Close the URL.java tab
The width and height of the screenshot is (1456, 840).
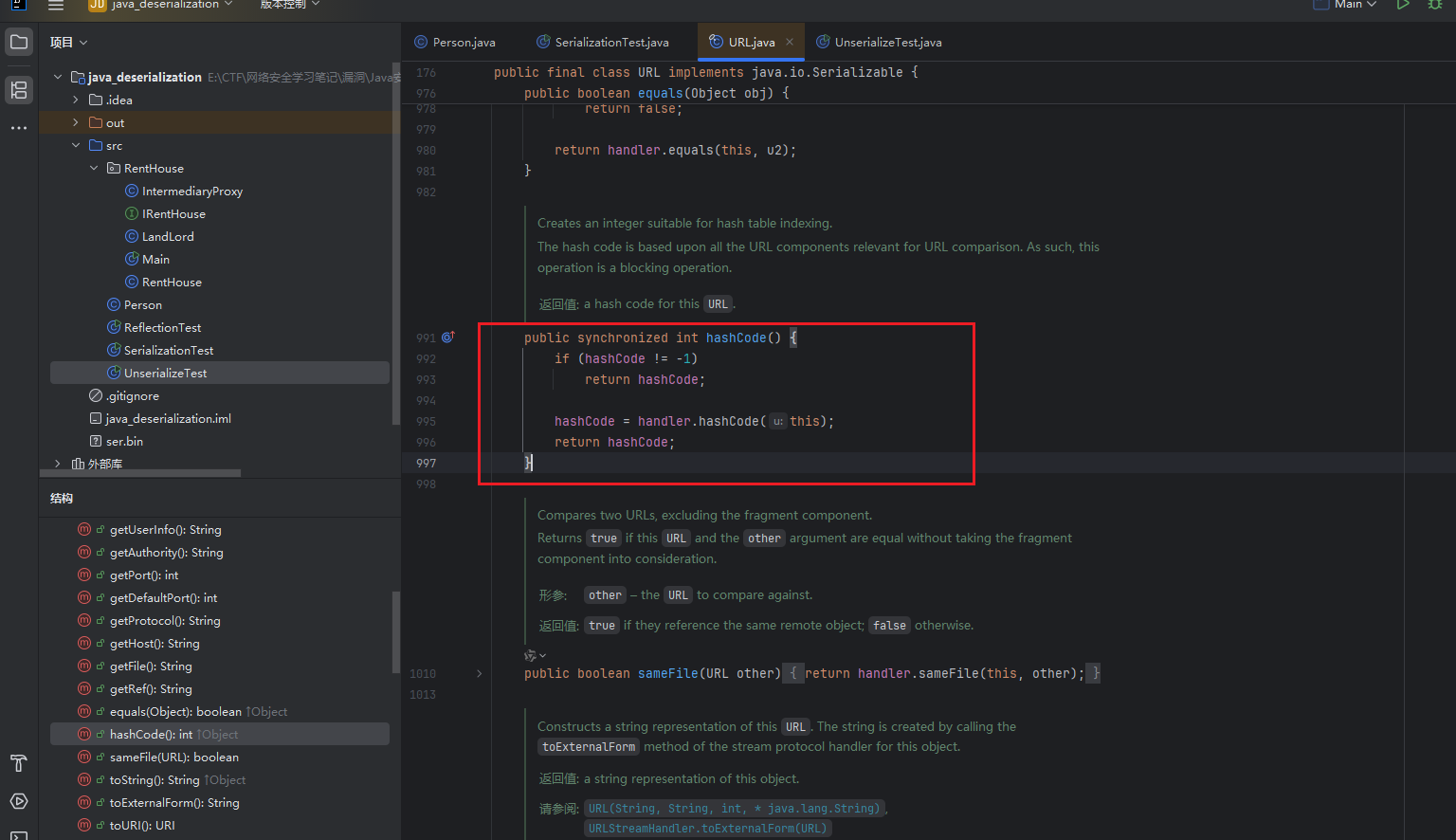(790, 42)
